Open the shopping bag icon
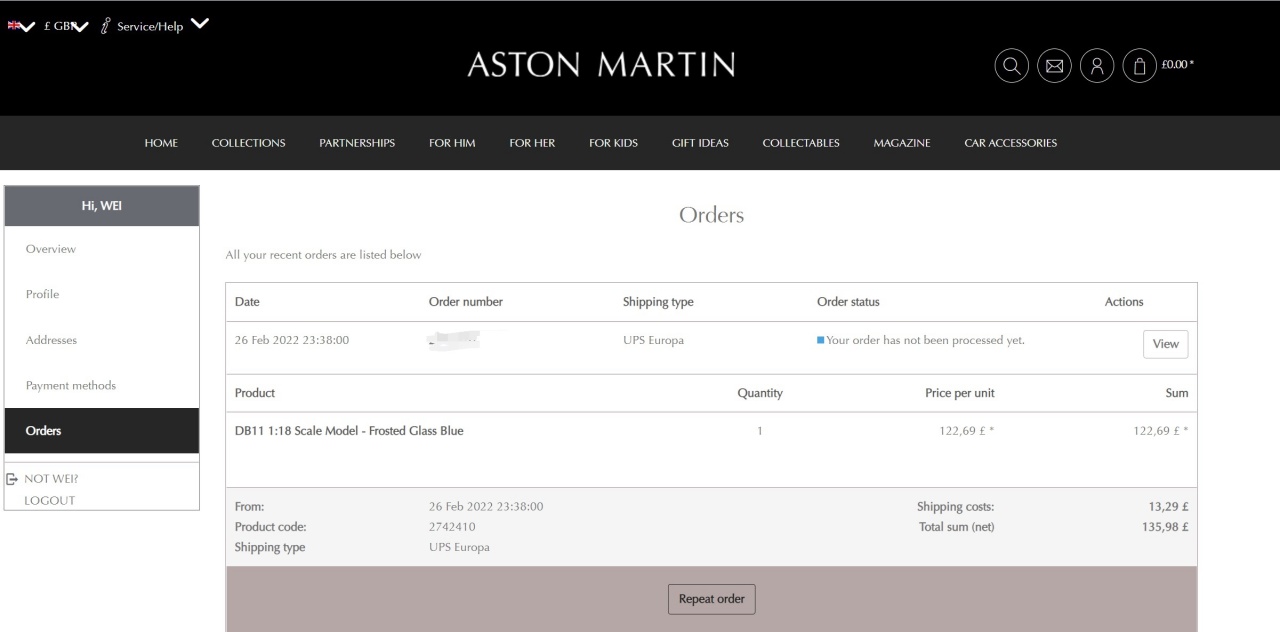The image size is (1280, 632). (1140, 66)
